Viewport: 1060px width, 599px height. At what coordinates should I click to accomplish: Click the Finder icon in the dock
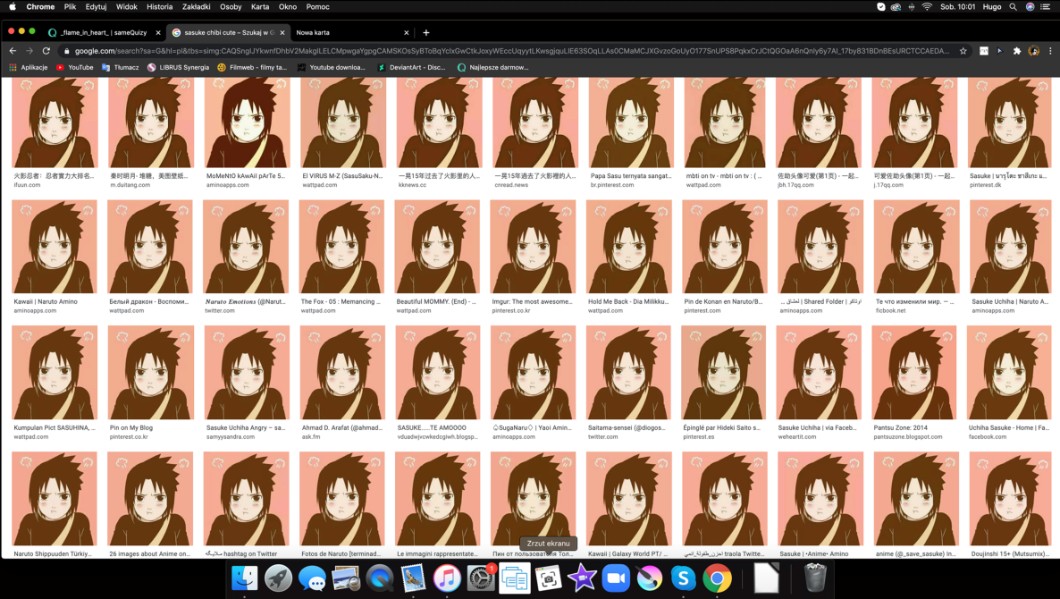(x=244, y=578)
